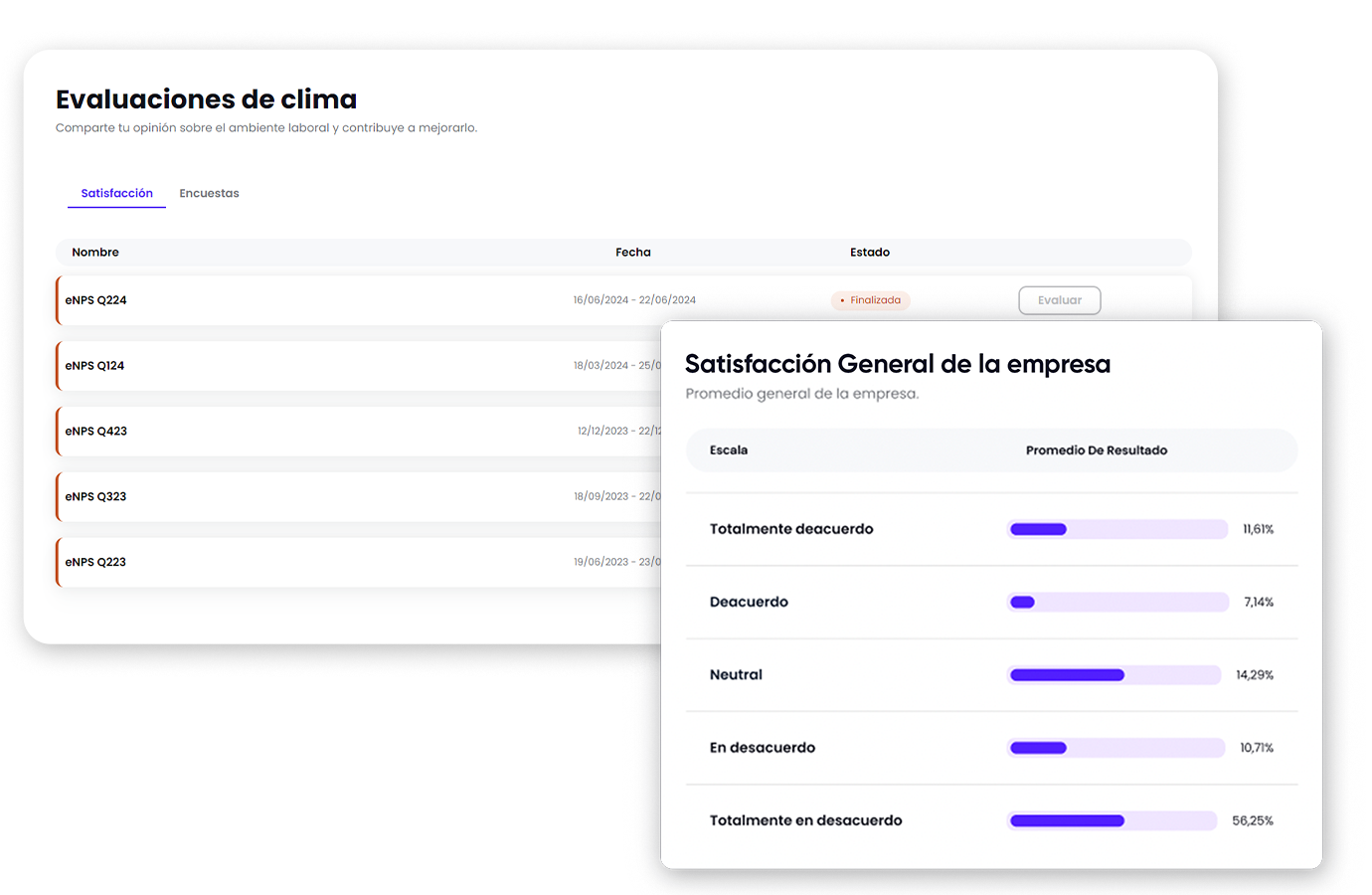1372x895 pixels.
Task: Choose the eNPS Q423 evaluation entry
Action: point(96,432)
